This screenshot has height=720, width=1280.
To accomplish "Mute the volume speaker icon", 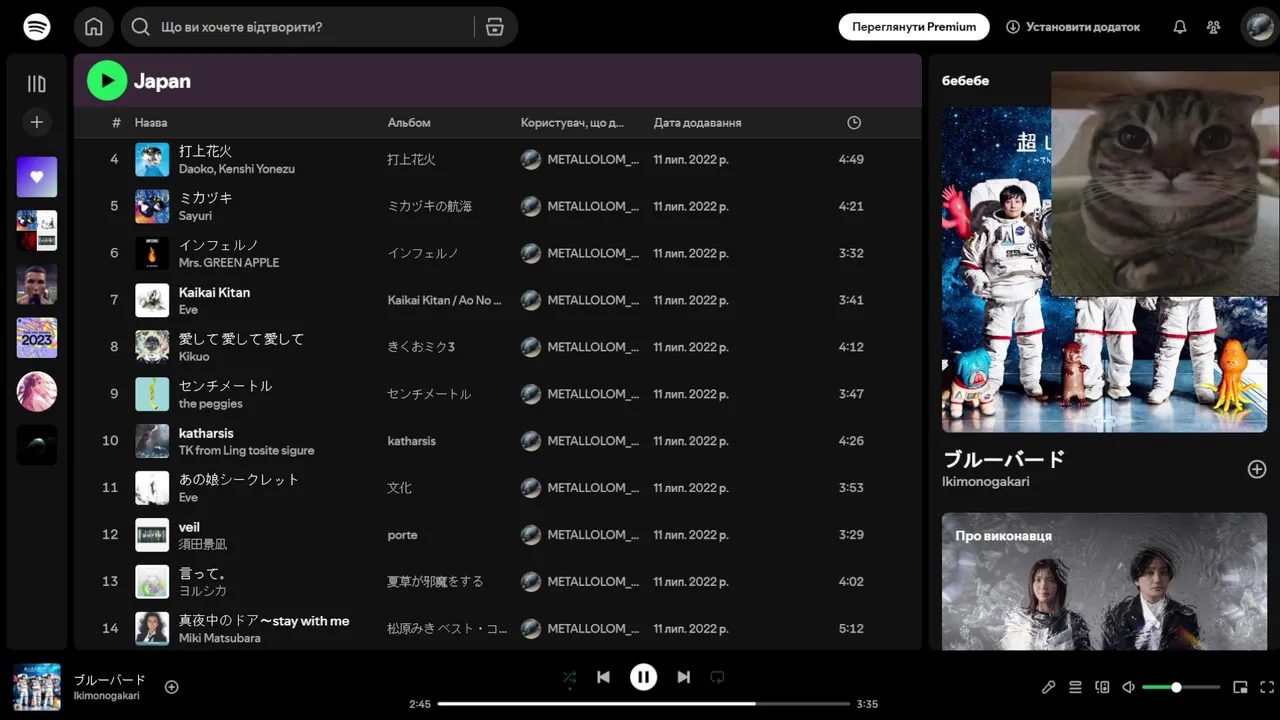I will tap(1129, 687).
